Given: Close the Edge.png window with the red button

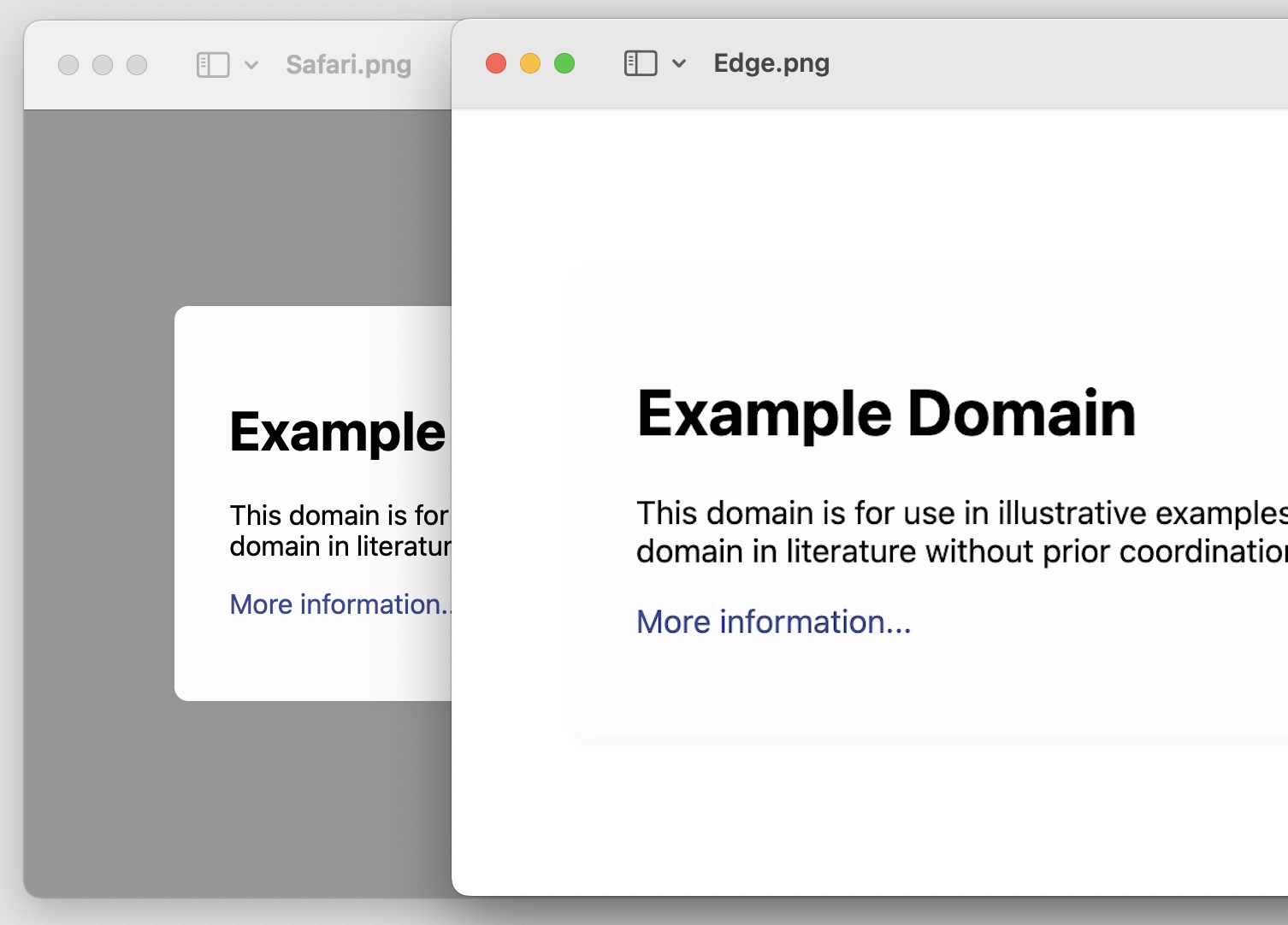Looking at the screenshot, I should pyautogui.click(x=496, y=63).
